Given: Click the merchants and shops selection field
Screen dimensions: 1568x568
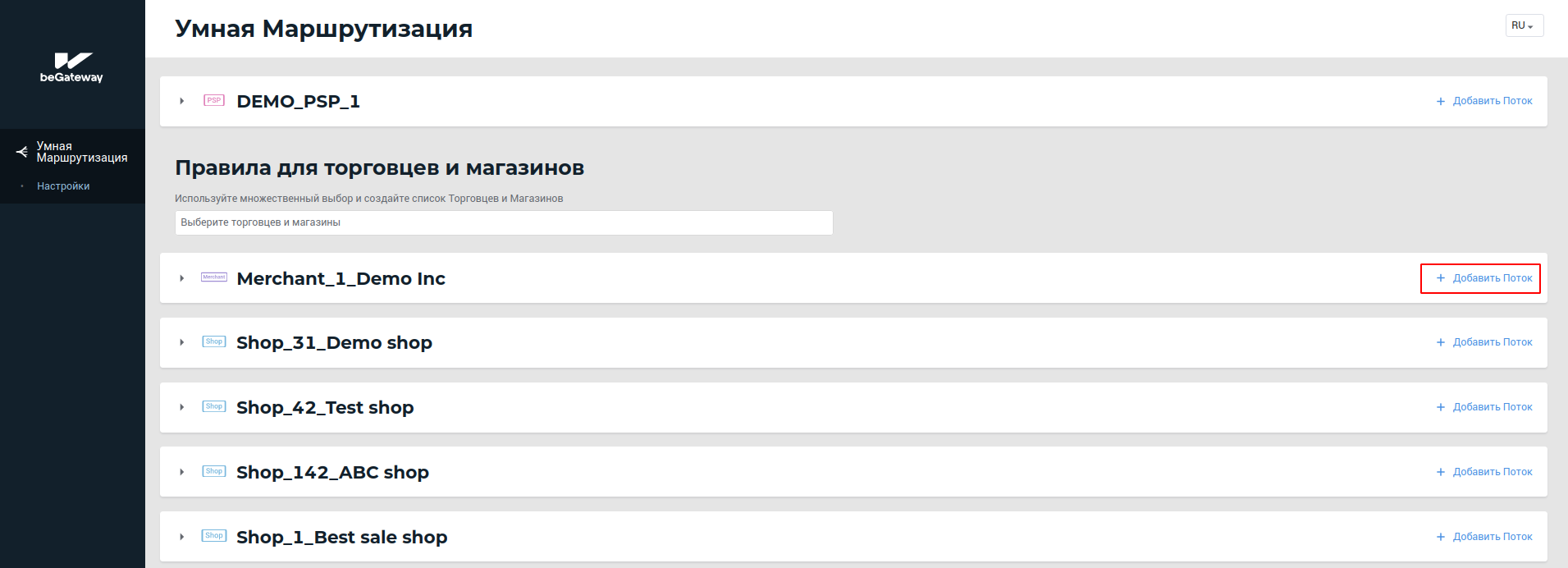Looking at the screenshot, I should point(503,222).
